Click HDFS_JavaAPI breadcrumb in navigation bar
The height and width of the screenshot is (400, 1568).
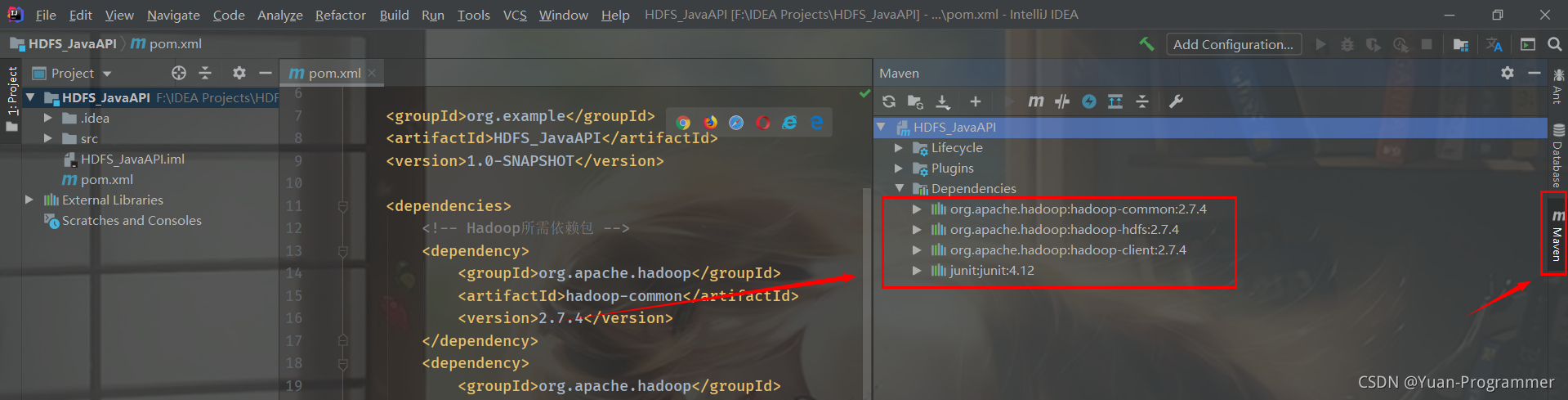click(65, 44)
